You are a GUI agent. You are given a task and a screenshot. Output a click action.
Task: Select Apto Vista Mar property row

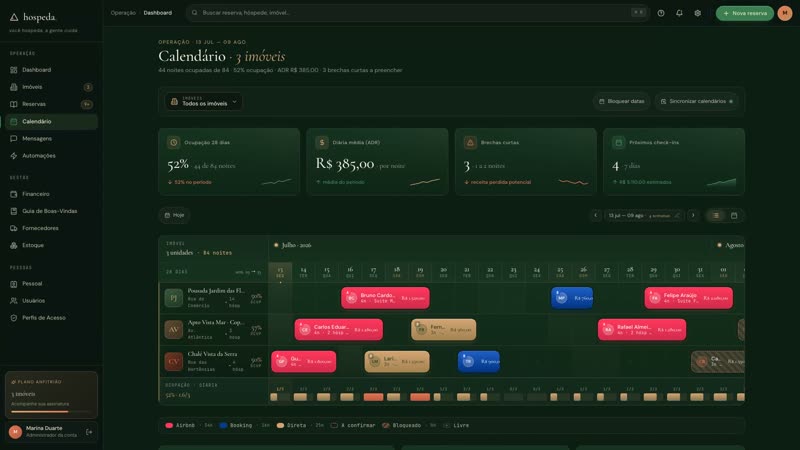point(214,330)
